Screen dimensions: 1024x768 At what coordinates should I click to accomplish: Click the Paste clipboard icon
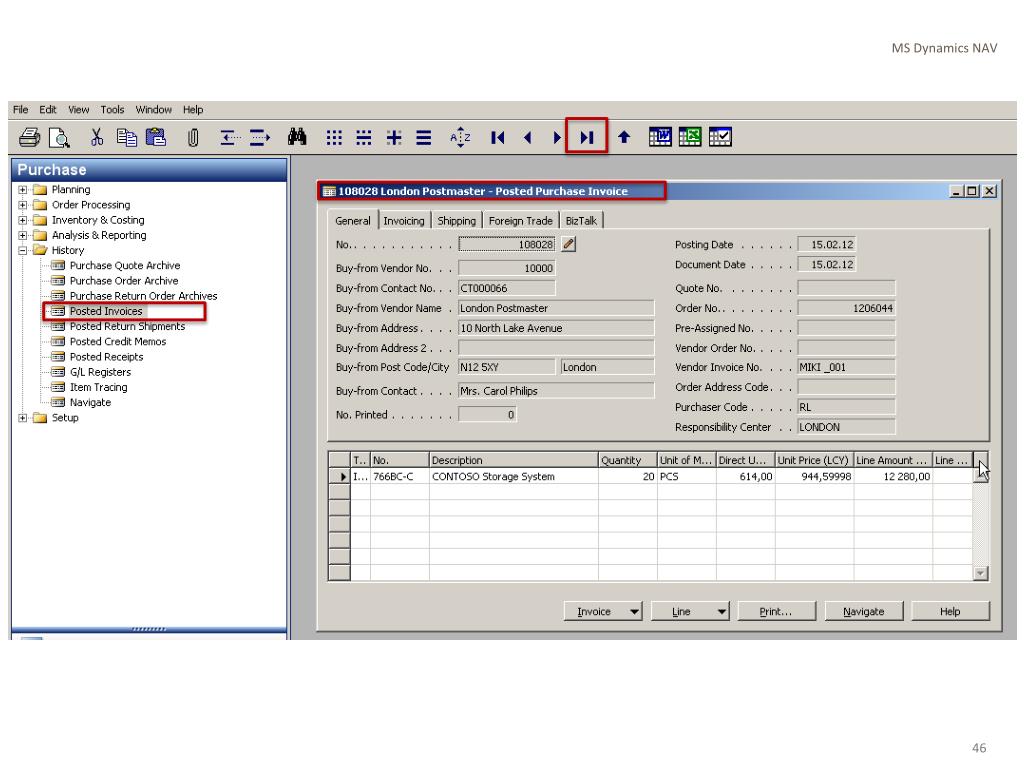click(x=155, y=137)
